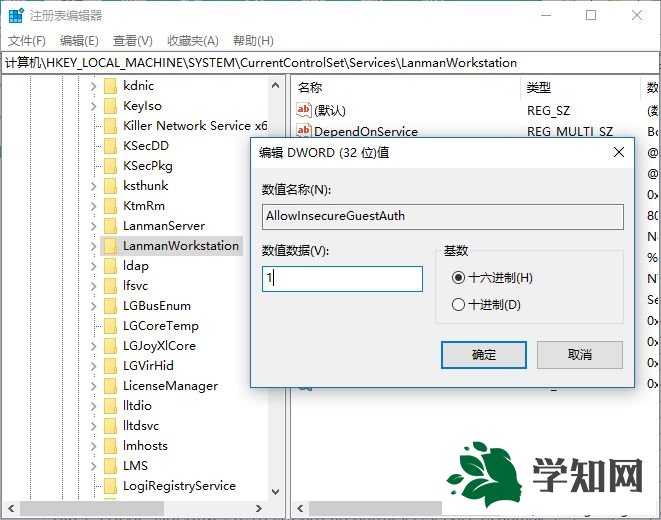Click the tree pane scroll up arrow
The height and width of the screenshot is (520, 661).
point(275,86)
